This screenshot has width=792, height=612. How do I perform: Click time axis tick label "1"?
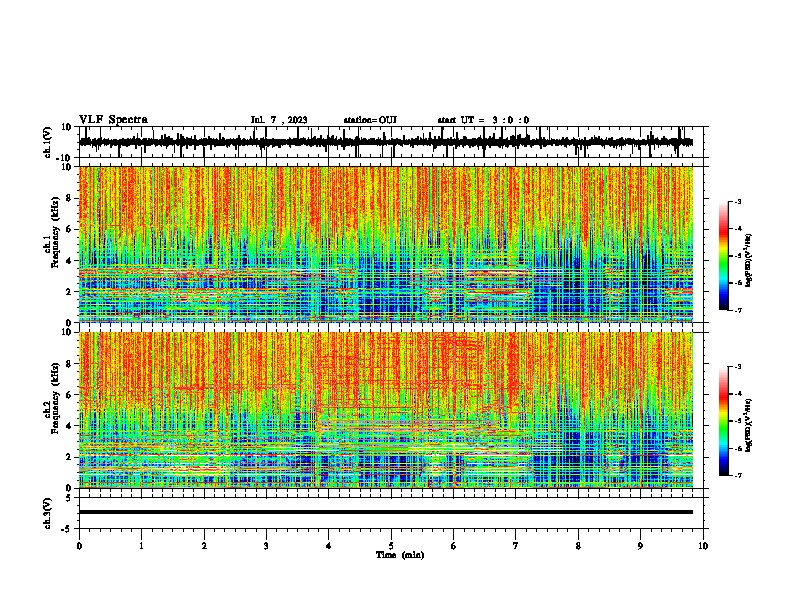pyautogui.click(x=141, y=546)
